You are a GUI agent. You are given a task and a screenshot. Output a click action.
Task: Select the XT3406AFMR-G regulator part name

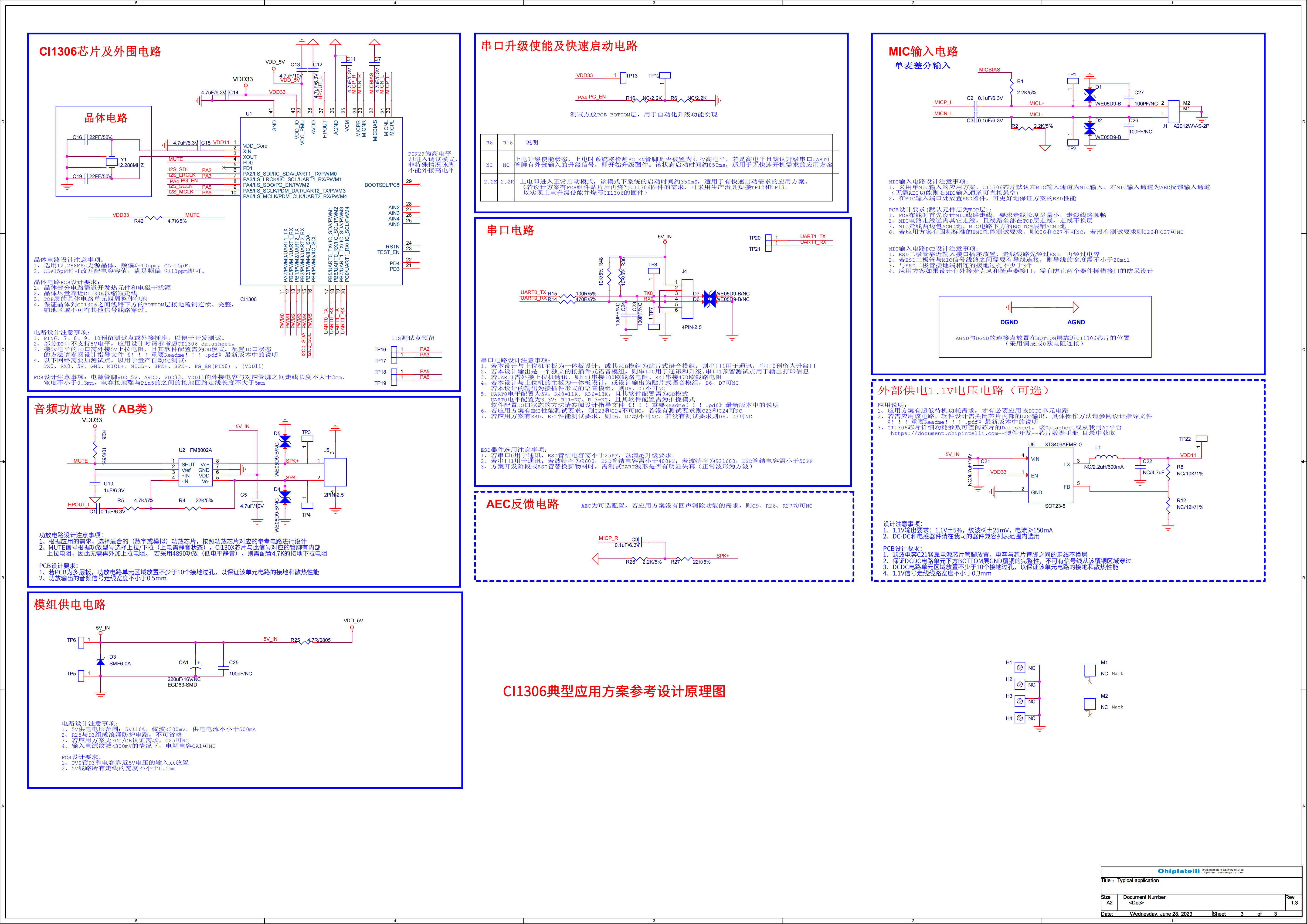1063,444
